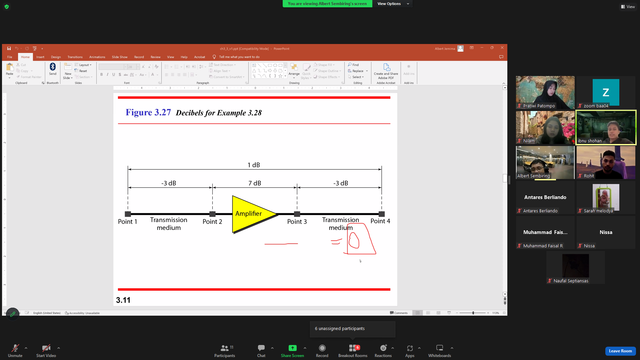Click the Albert account avatar icon
This screenshot has width=640, height=360.
pos(460,49)
